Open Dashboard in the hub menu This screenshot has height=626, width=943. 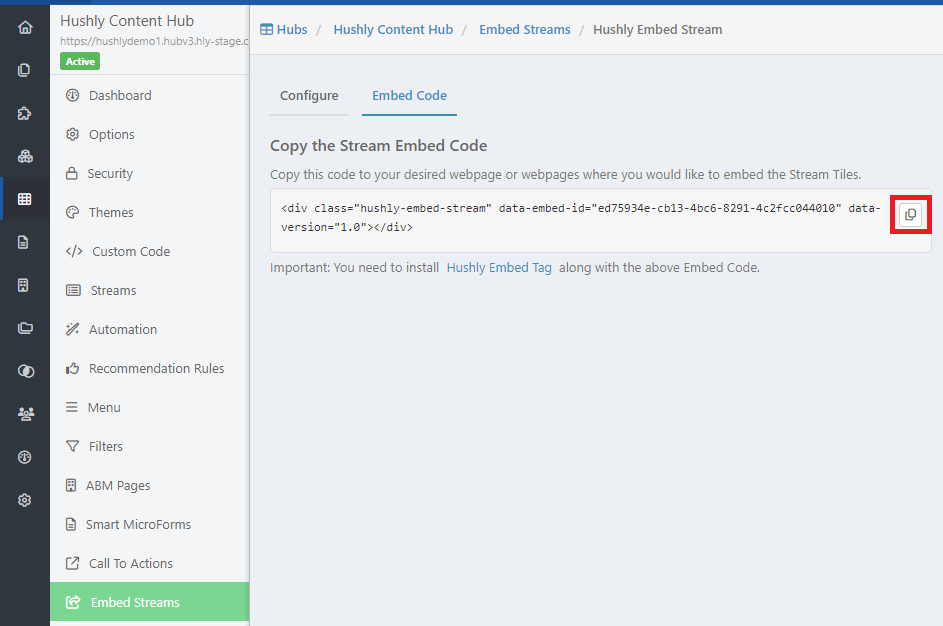[149, 95]
